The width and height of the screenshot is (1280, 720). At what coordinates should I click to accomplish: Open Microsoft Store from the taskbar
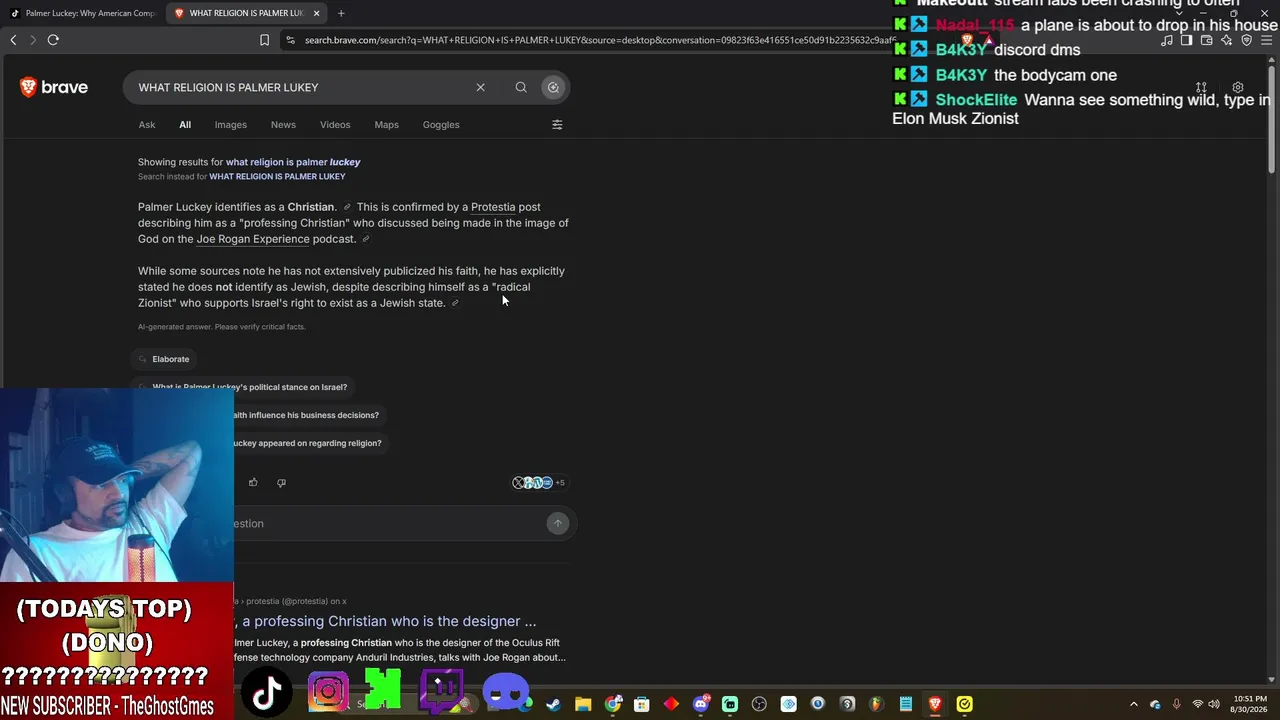pyautogui.click(x=642, y=704)
